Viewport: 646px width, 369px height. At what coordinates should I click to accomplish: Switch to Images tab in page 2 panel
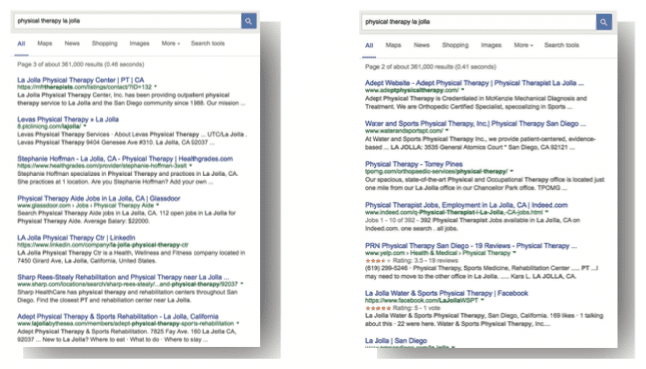[491, 45]
